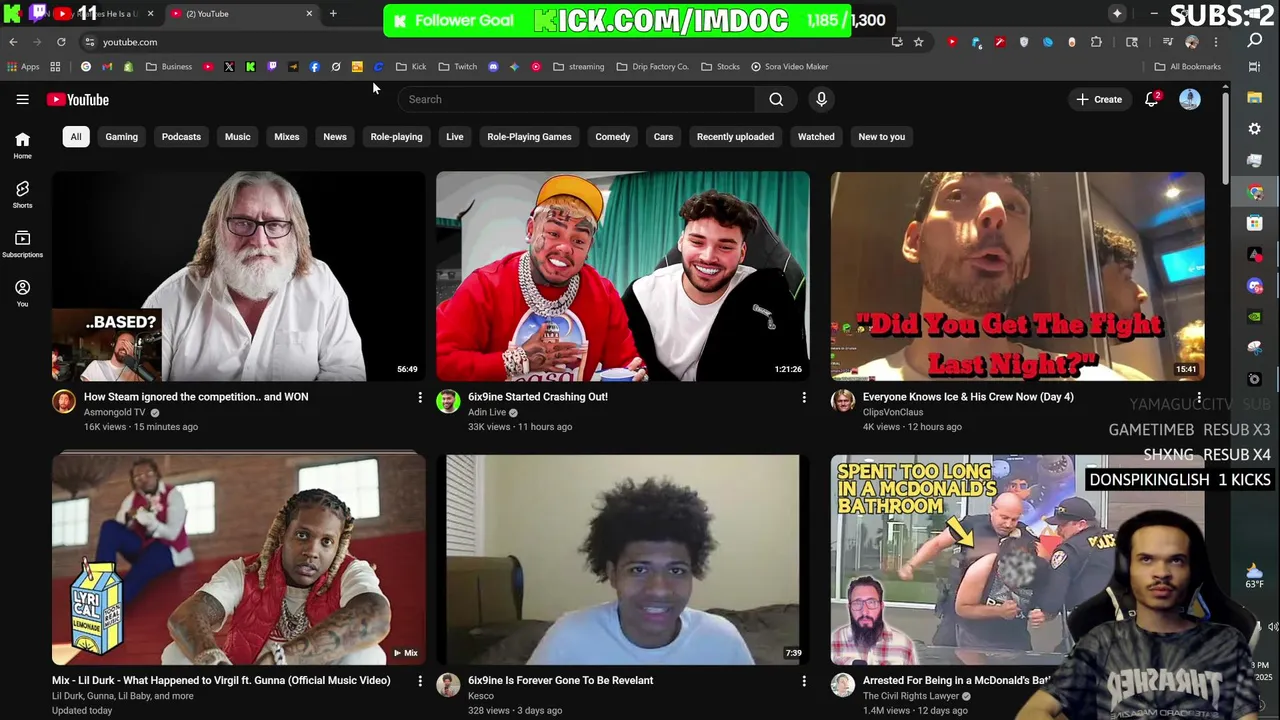Open Adin Live channel link

487,412
